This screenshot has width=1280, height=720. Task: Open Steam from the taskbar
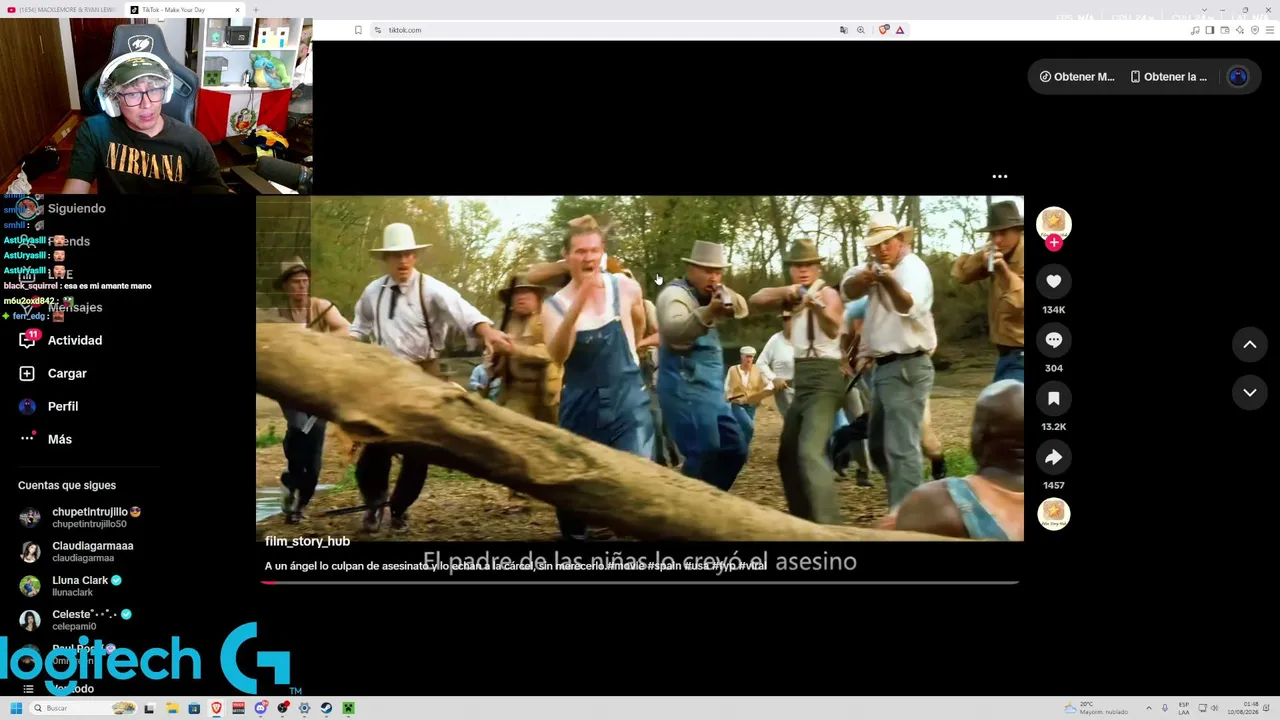[326, 708]
